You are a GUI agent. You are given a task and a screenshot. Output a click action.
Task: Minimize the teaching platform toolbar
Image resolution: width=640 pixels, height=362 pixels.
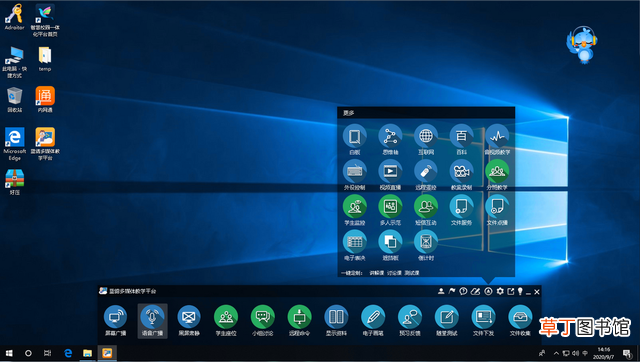528,292
